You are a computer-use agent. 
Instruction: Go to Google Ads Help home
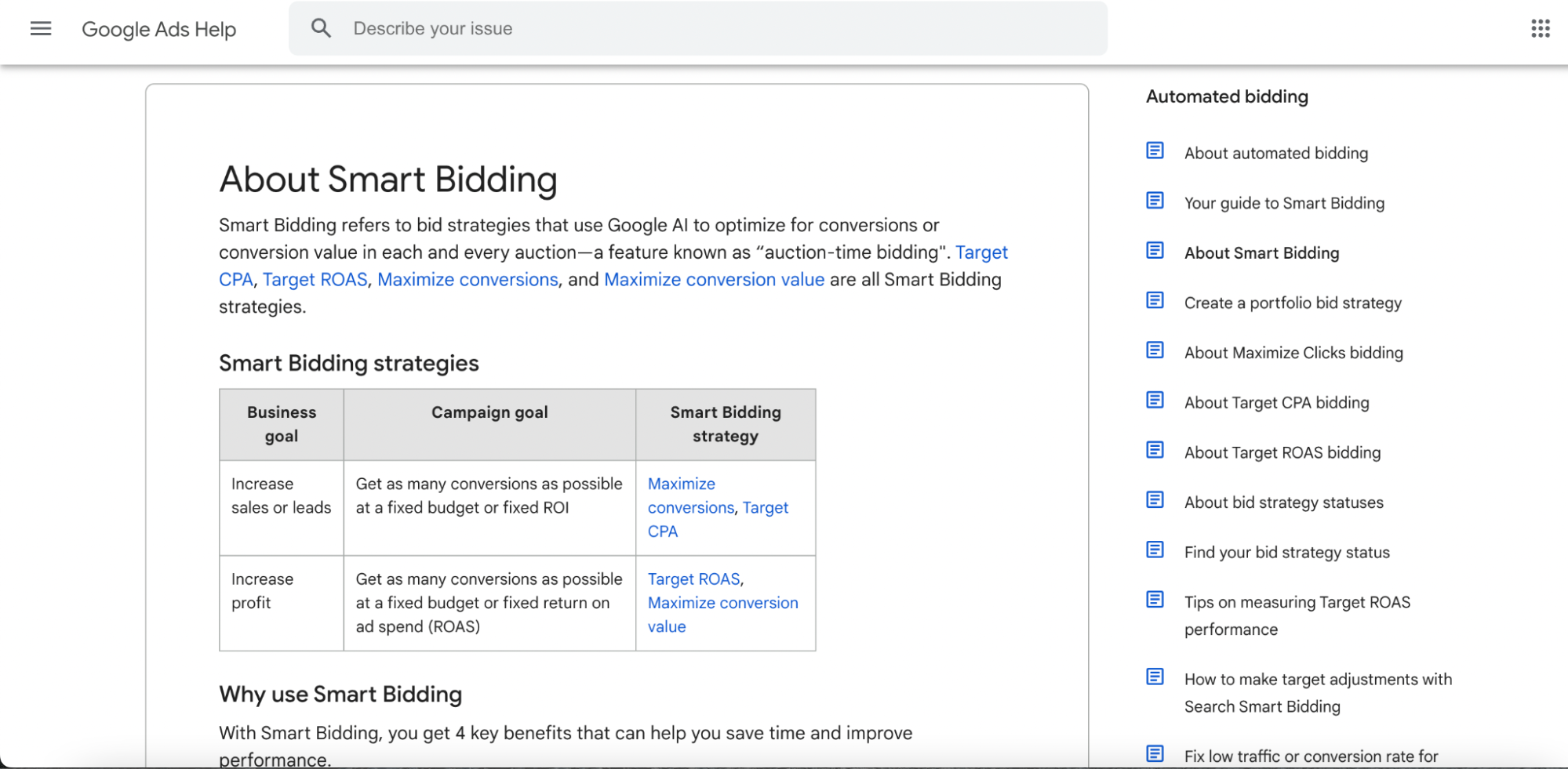tap(158, 29)
